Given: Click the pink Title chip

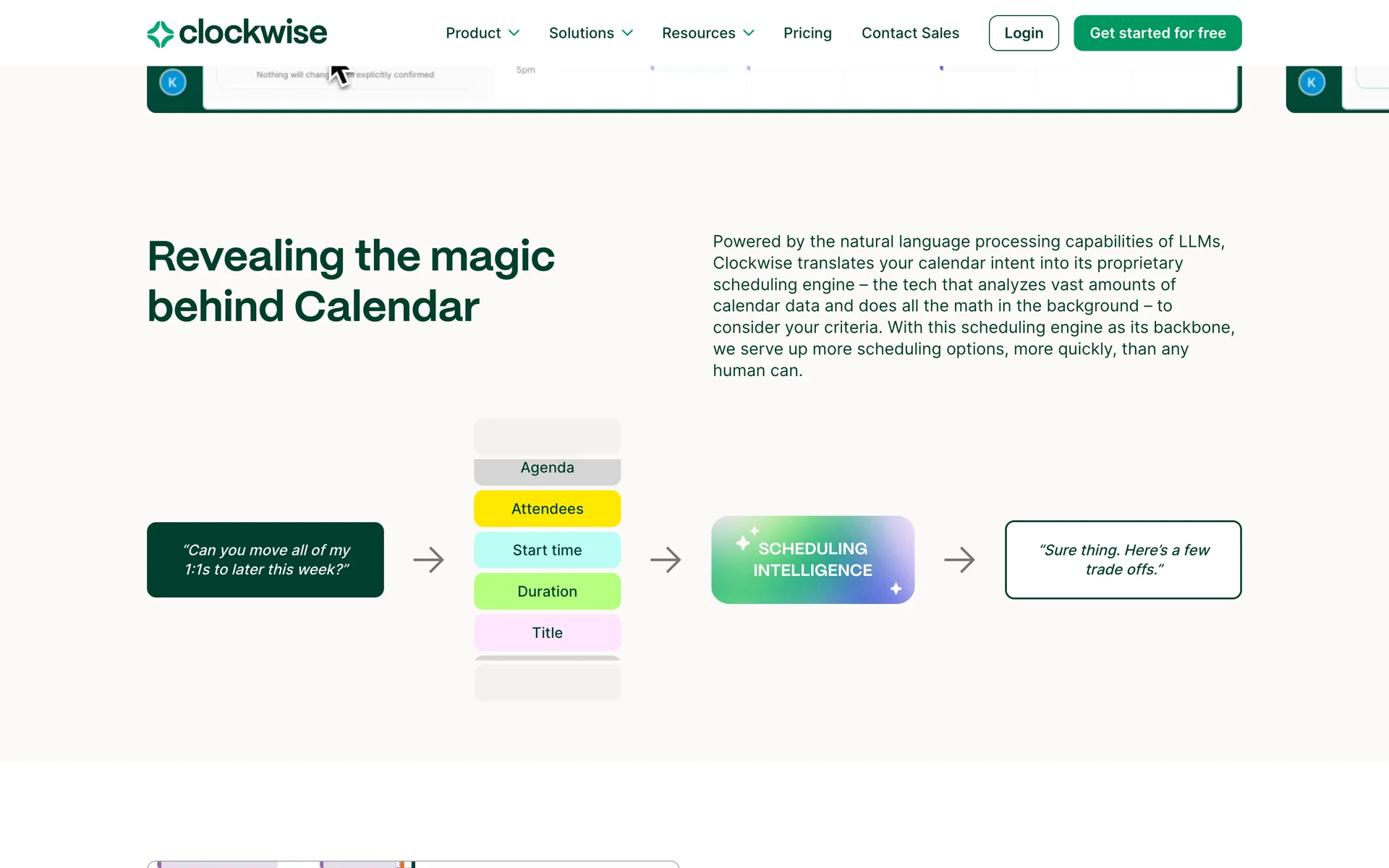Looking at the screenshot, I should click(x=548, y=632).
